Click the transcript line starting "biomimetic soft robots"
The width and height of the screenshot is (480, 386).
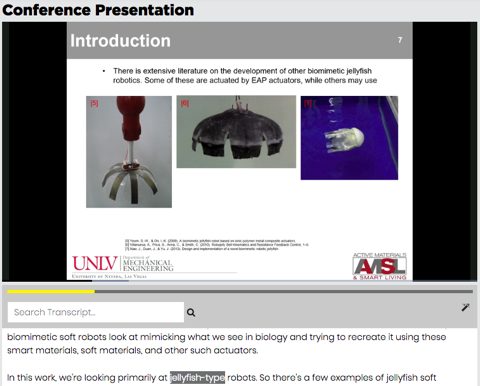coord(227,337)
